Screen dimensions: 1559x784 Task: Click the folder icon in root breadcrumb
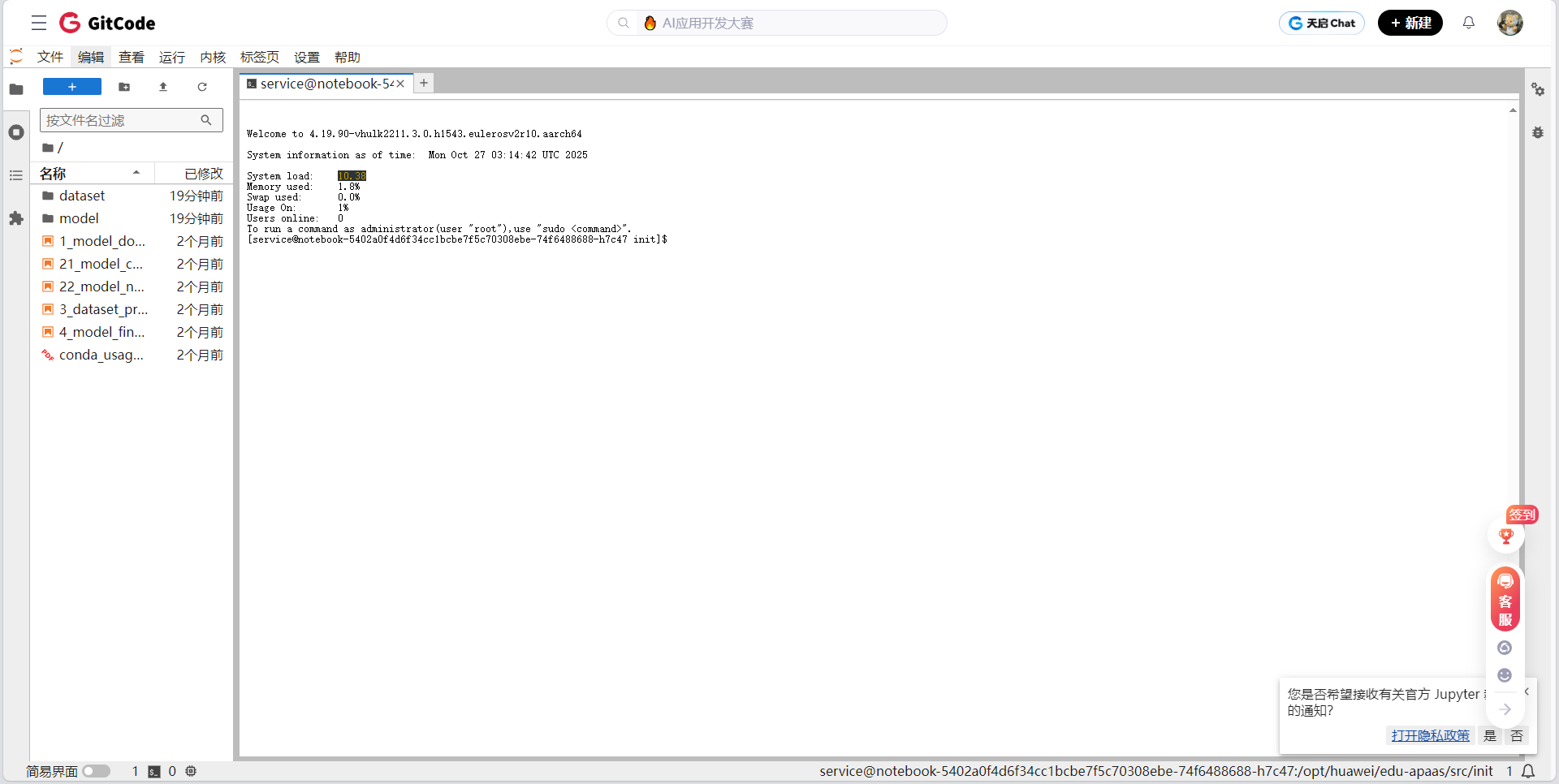coord(48,148)
